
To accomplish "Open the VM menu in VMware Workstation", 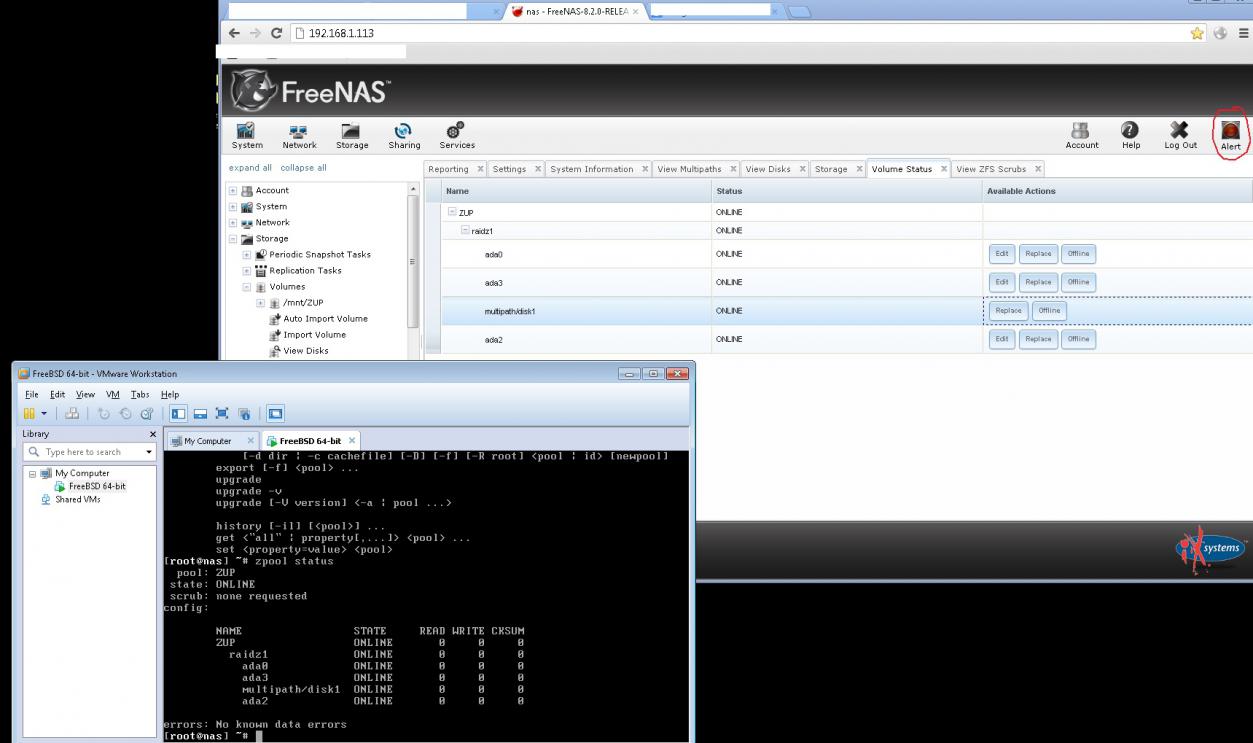I will coord(113,394).
